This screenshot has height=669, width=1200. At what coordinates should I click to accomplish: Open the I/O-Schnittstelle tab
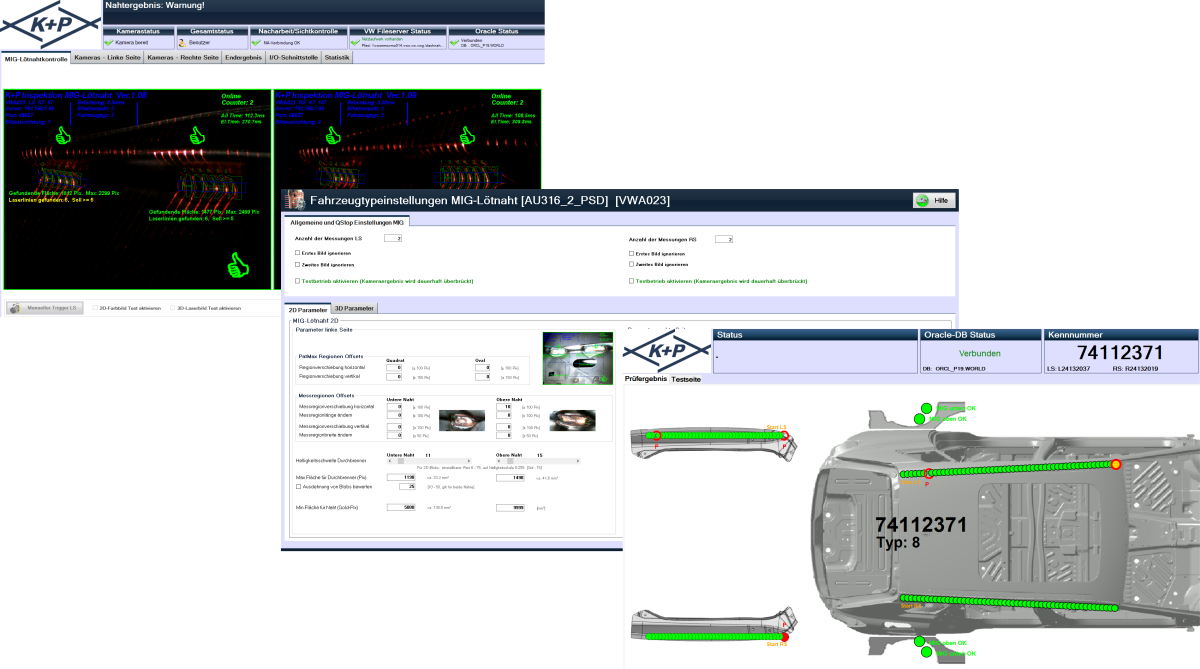294,59
